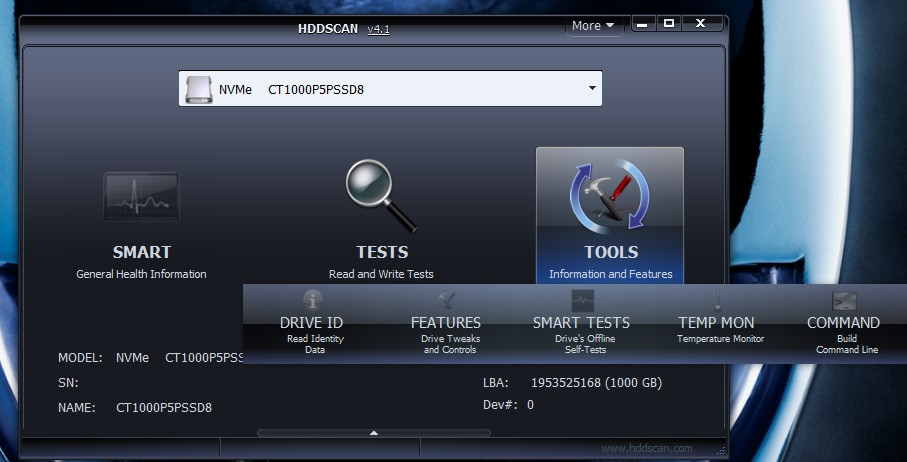
Task: Click 'Information and Features' text
Action: tap(611, 274)
